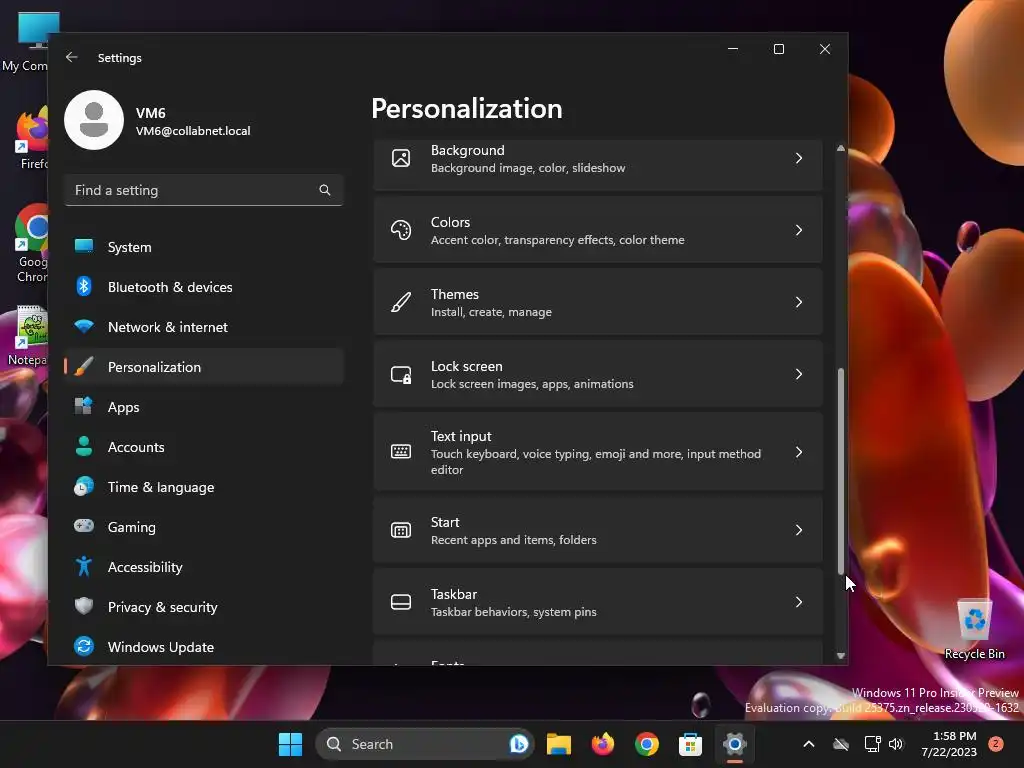Viewport: 1024px width, 768px height.
Task: Click the Bing icon in taskbar search
Action: (x=519, y=744)
